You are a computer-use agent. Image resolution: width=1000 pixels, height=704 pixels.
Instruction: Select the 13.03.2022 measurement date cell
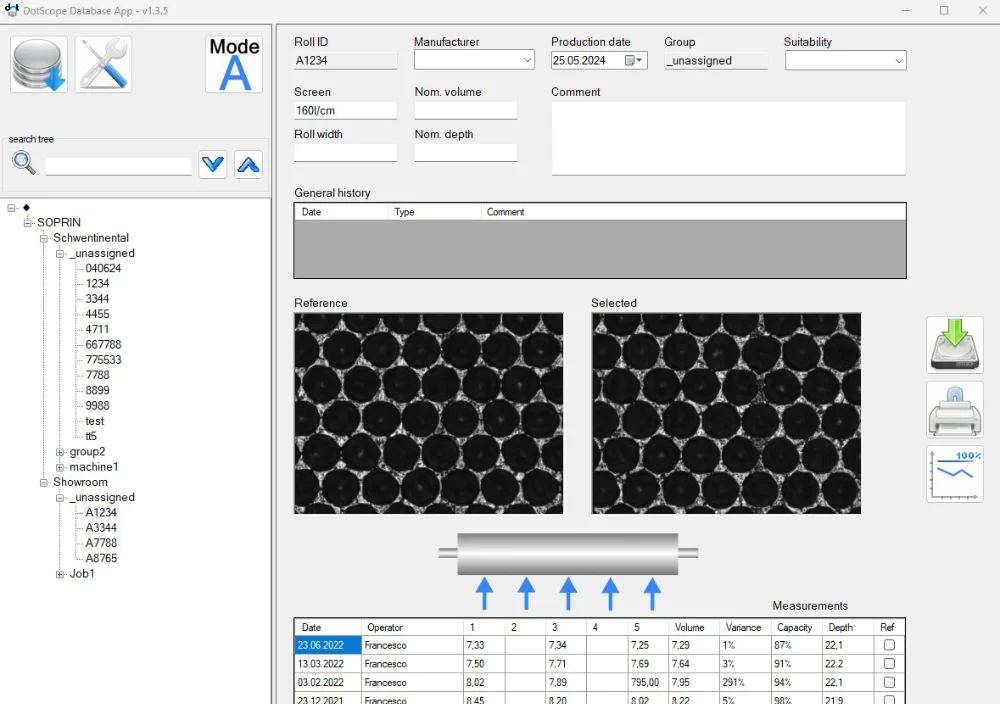pos(328,663)
